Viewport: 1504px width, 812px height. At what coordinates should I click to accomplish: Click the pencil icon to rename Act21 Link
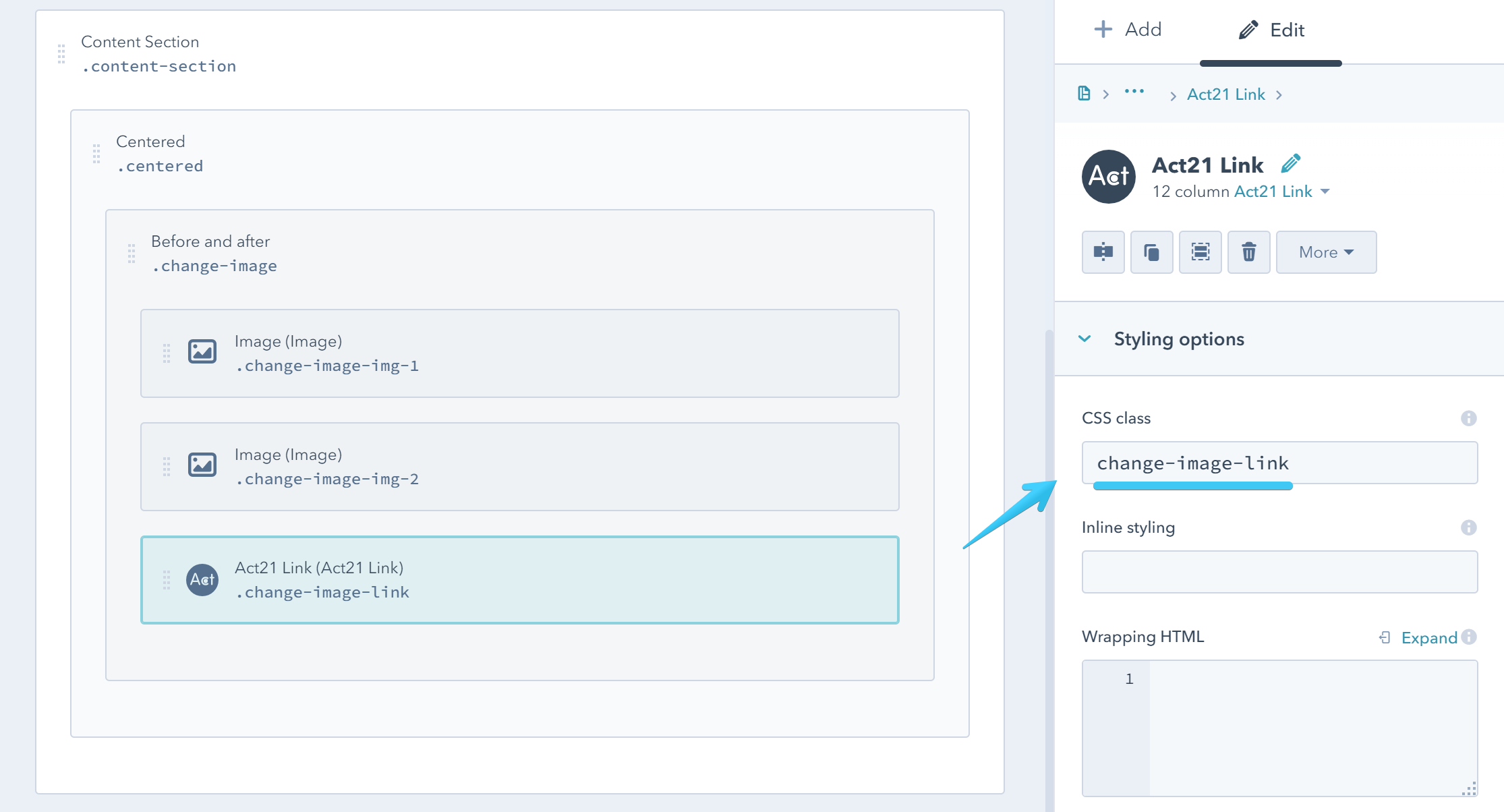pyautogui.click(x=1291, y=163)
